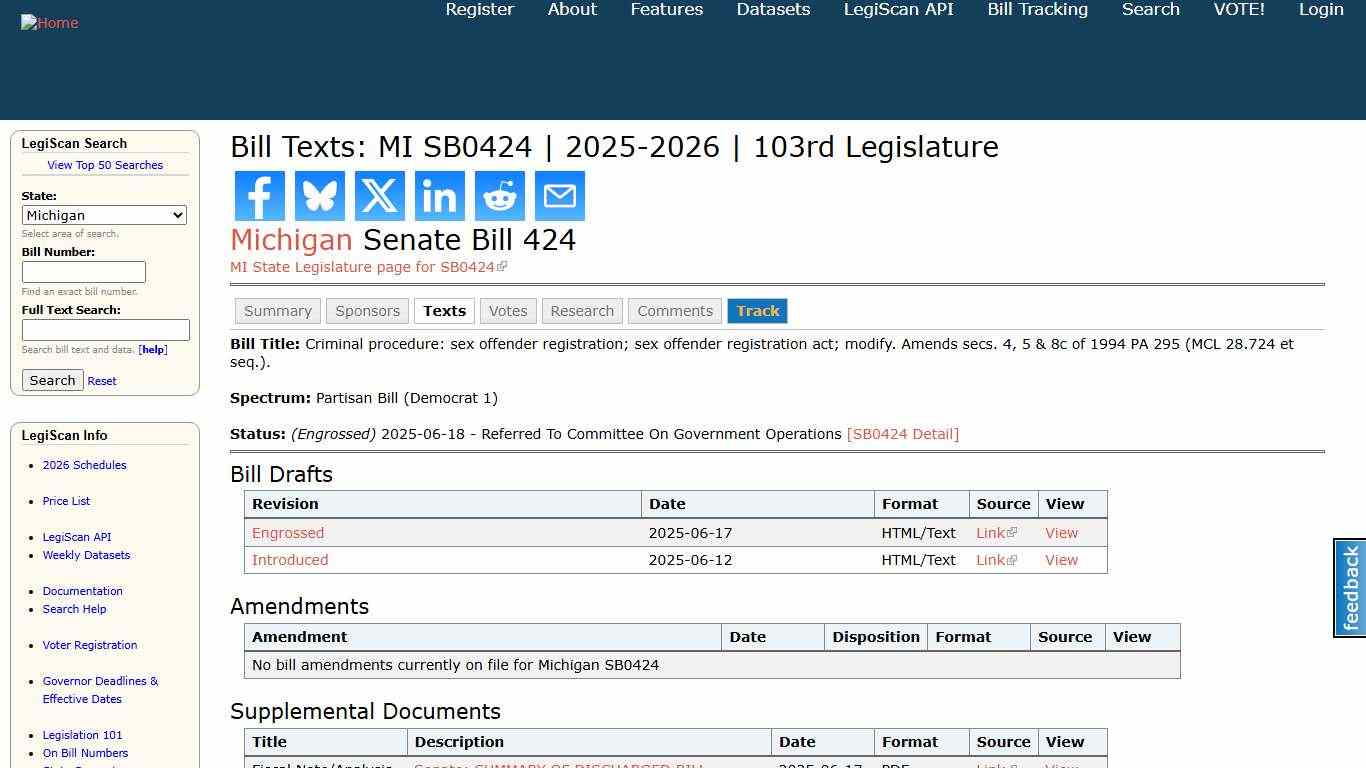Open the feedback side tab
Viewport: 1366px width, 768px height.
click(1349, 588)
